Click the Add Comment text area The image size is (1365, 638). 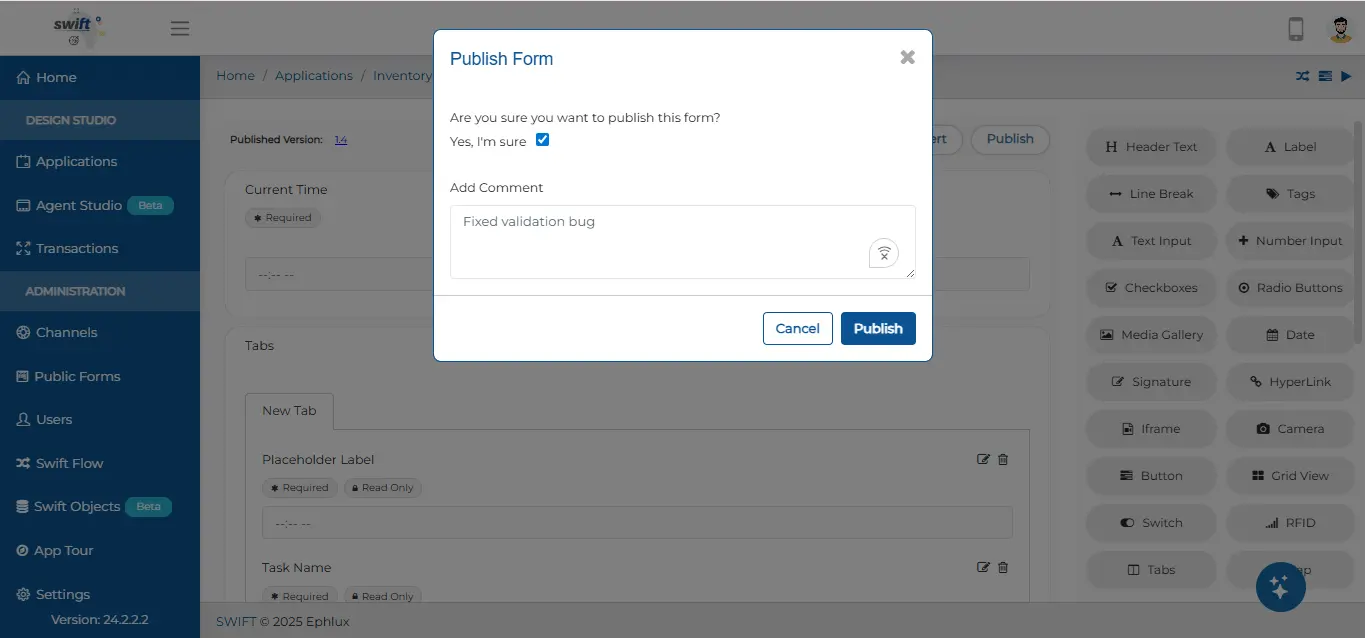pyautogui.click(x=683, y=242)
